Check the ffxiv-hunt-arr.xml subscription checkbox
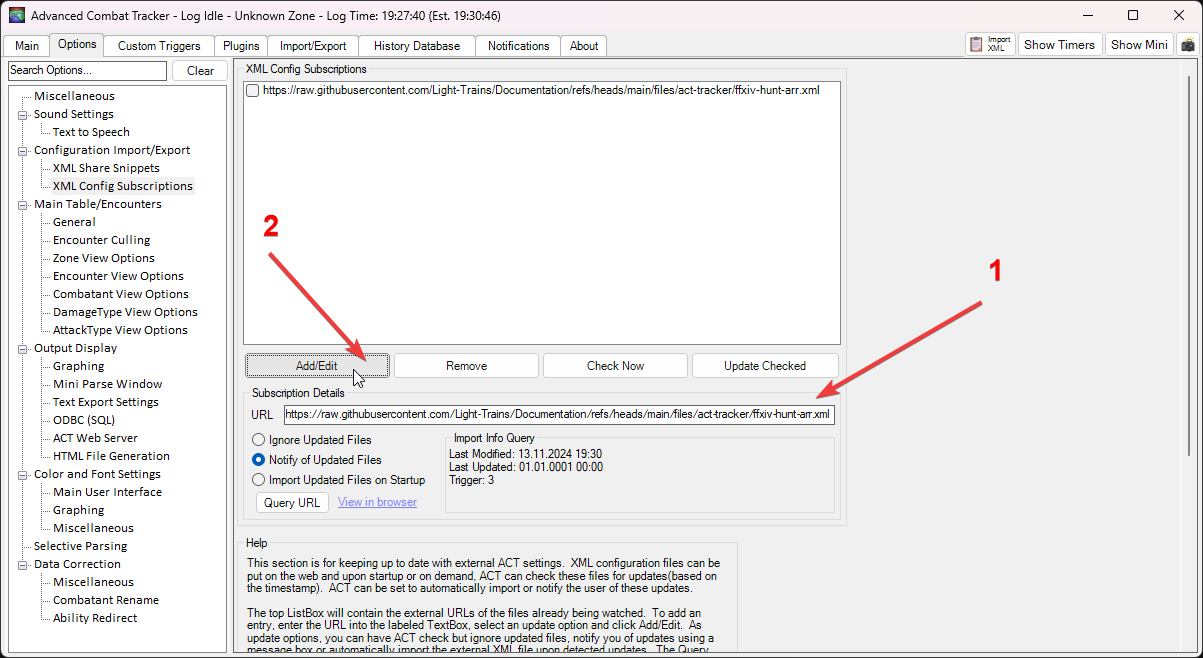Image resolution: width=1203 pixels, height=658 pixels. tap(252, 90)
